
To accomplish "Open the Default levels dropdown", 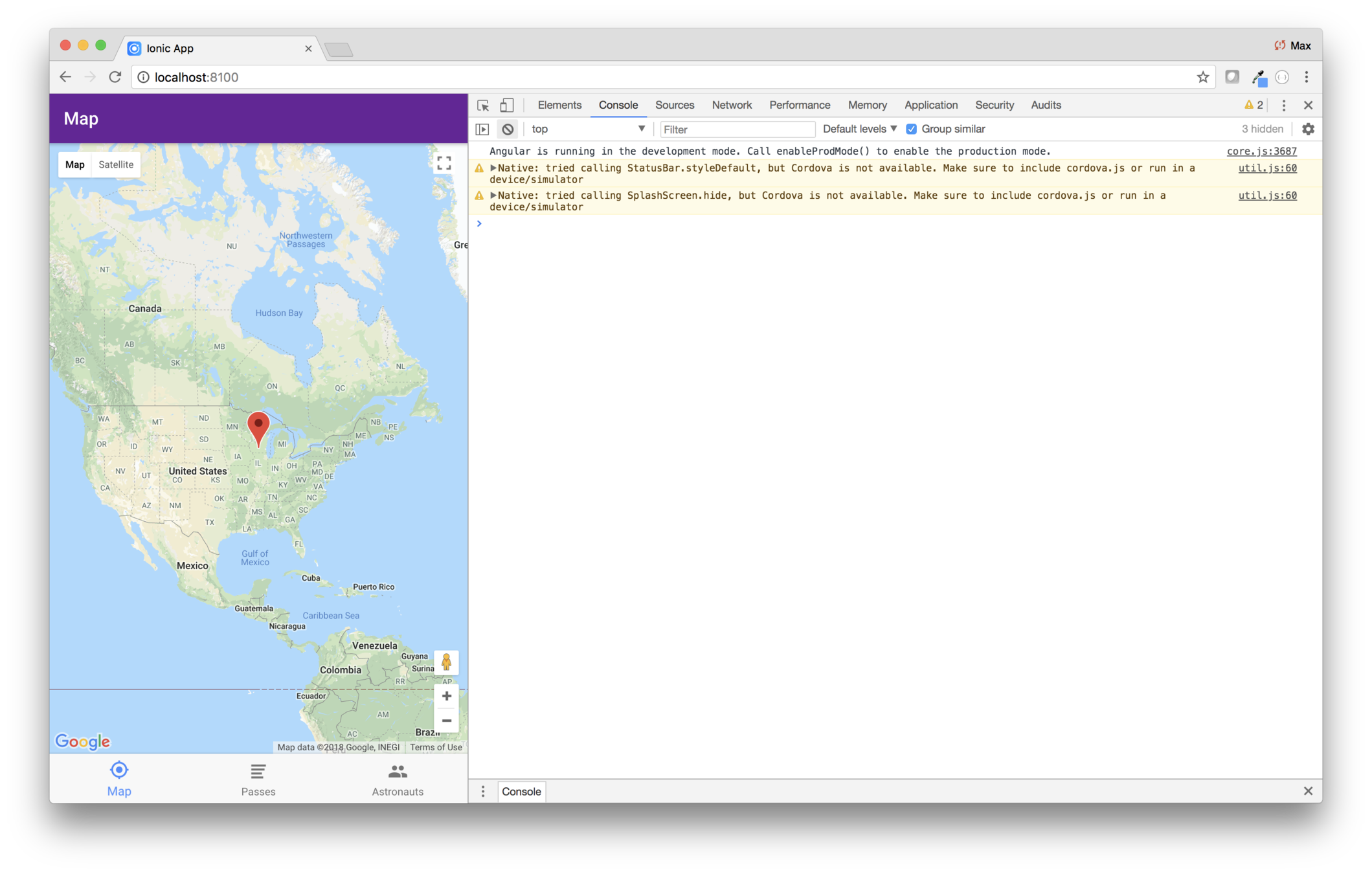I will coord(859,129).
